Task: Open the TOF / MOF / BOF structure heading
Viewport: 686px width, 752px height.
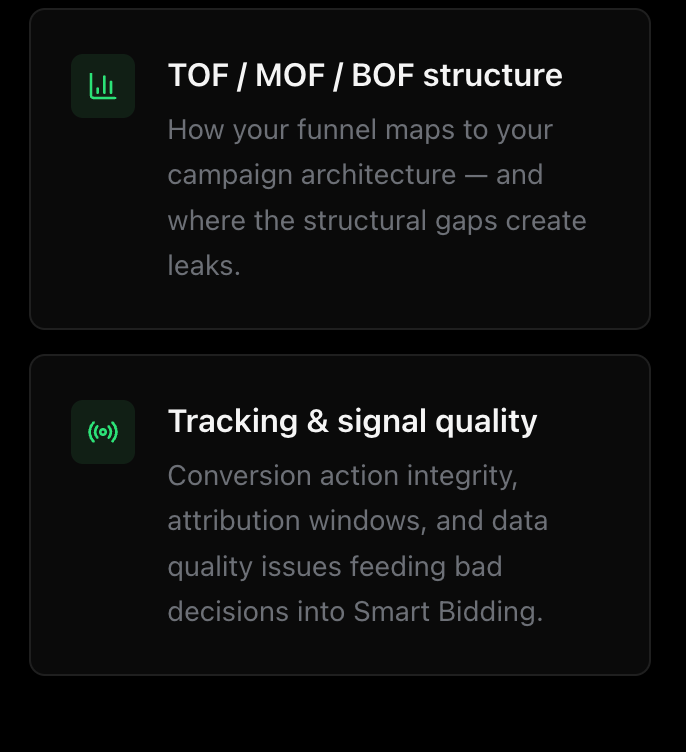Action: 365,75
